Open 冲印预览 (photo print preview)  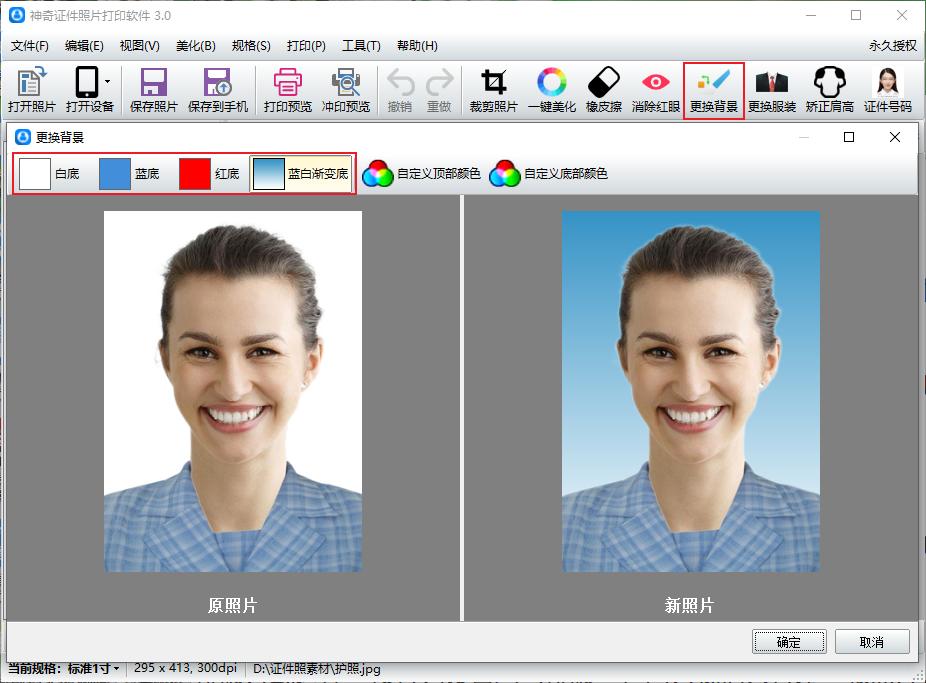click(x=345, y=90)
